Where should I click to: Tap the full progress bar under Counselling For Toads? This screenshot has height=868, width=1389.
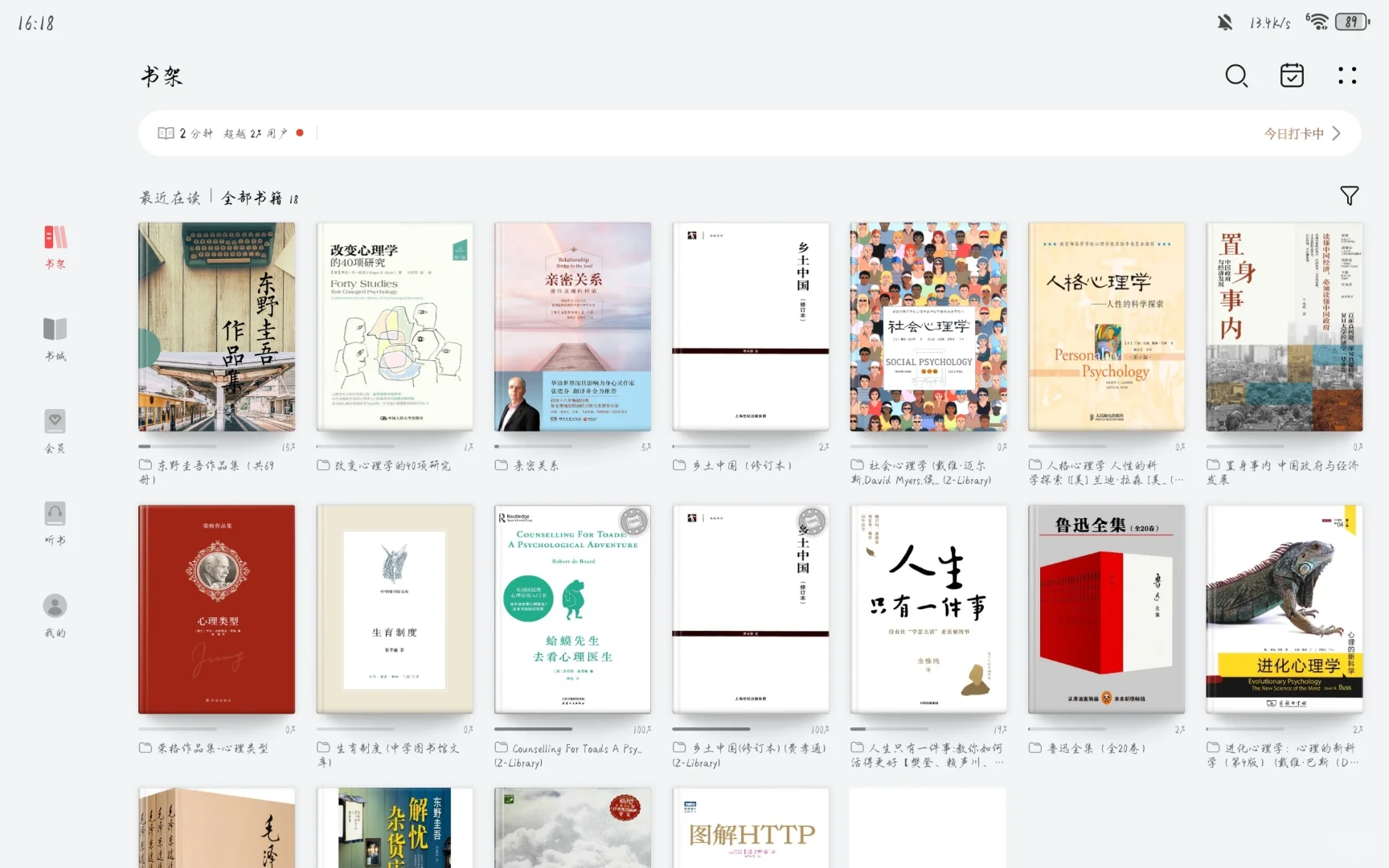click(x=534, y=729)
